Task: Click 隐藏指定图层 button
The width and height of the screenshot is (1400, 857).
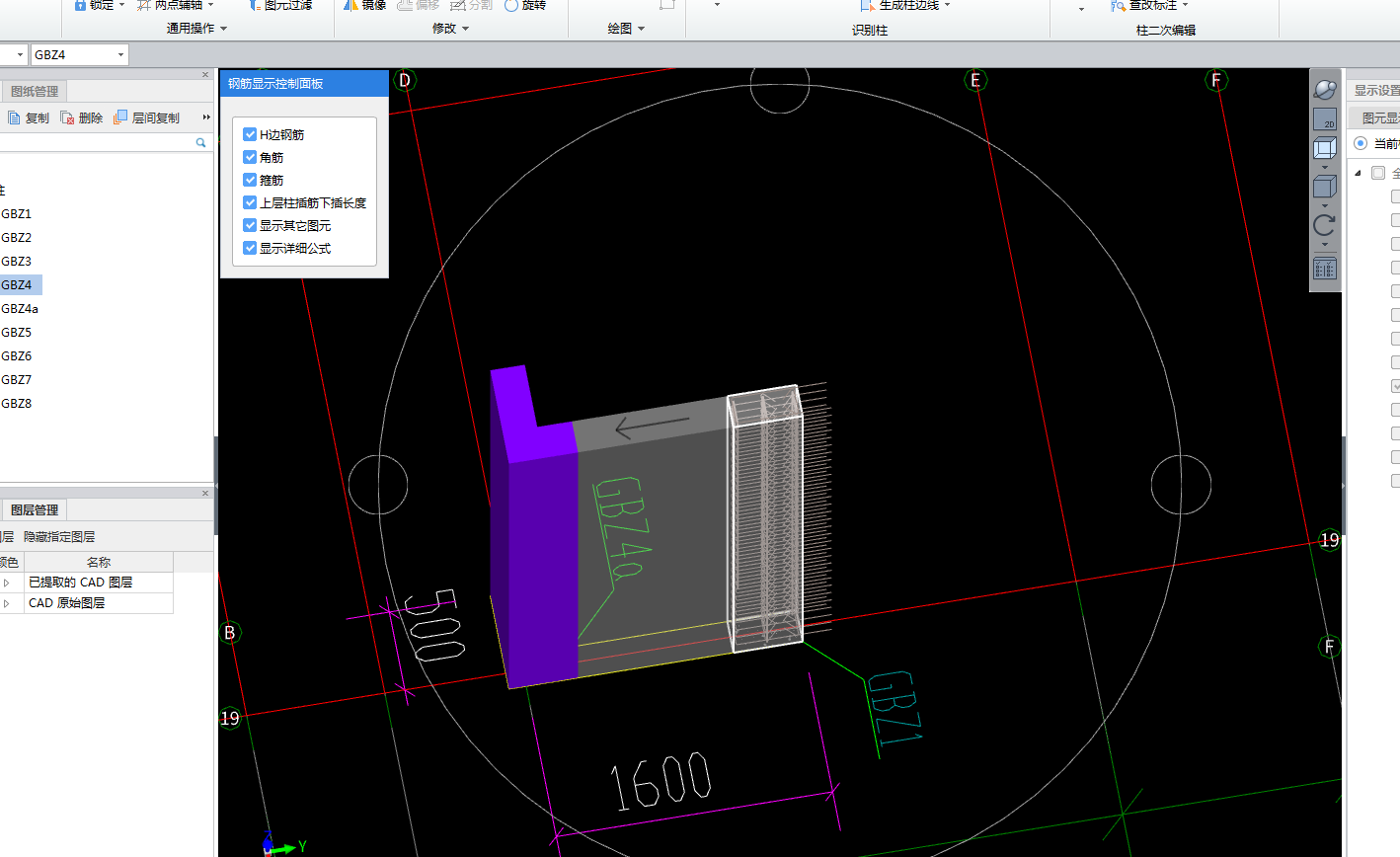Action: (x=59, y=537)
